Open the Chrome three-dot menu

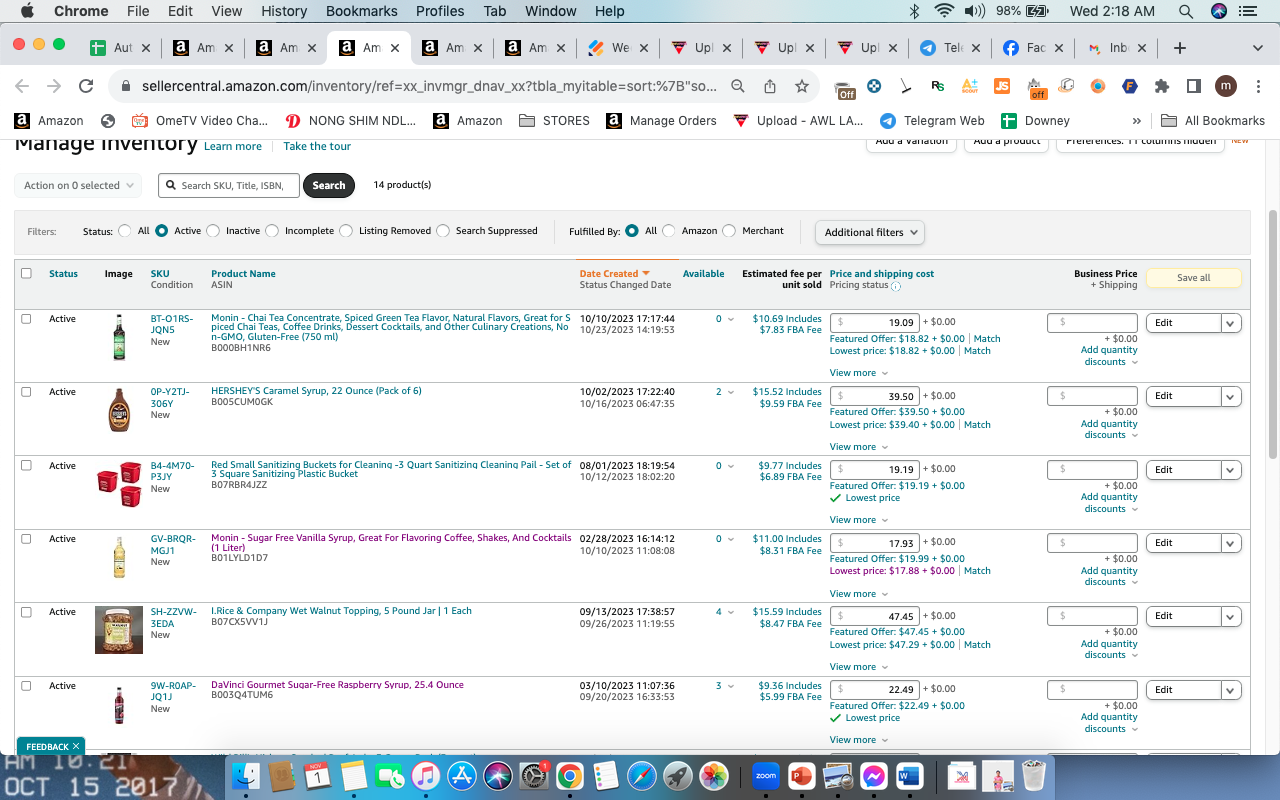click(1257, 86)
